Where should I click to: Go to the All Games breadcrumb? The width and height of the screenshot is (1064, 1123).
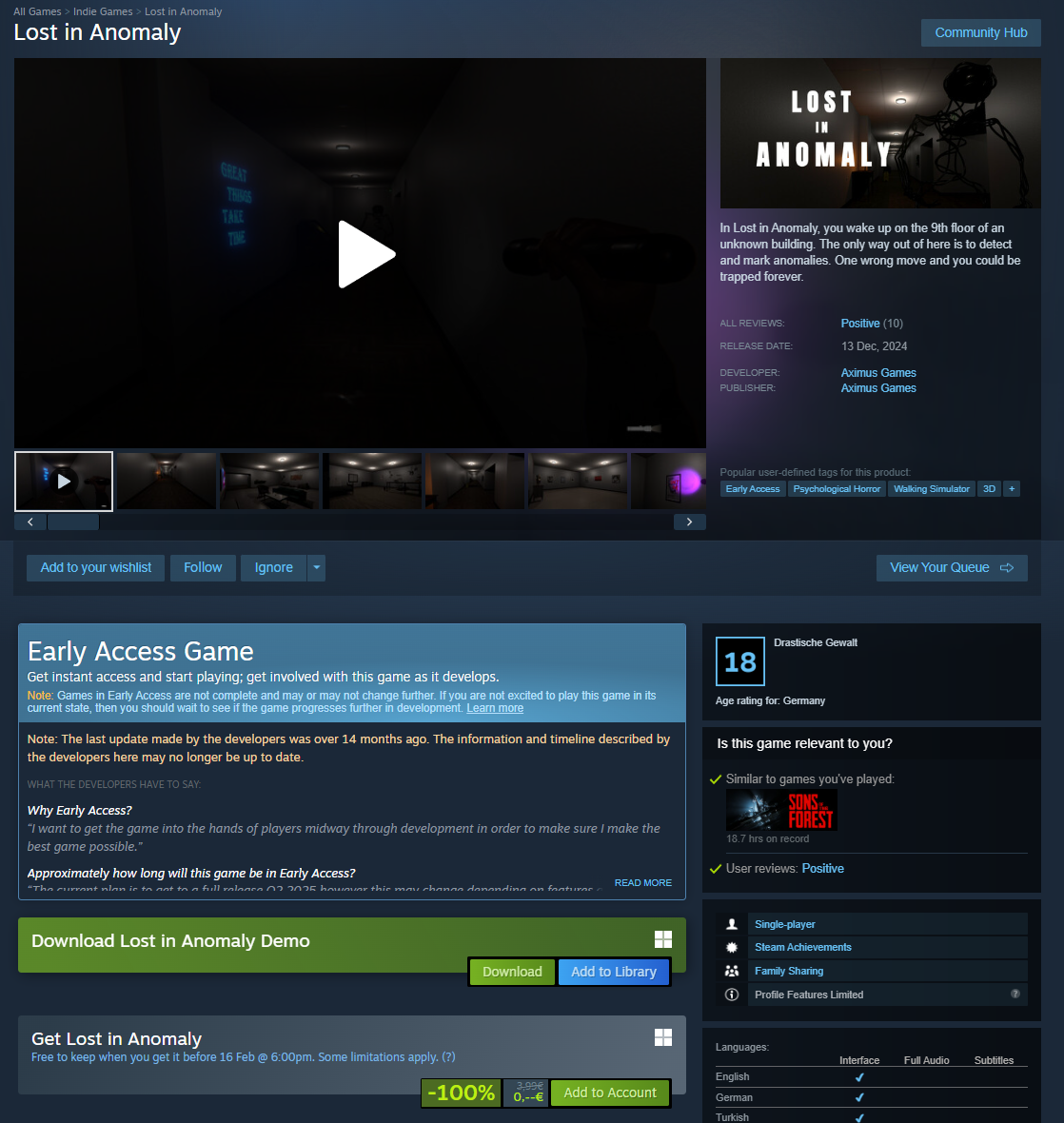(x=37, y=11)
